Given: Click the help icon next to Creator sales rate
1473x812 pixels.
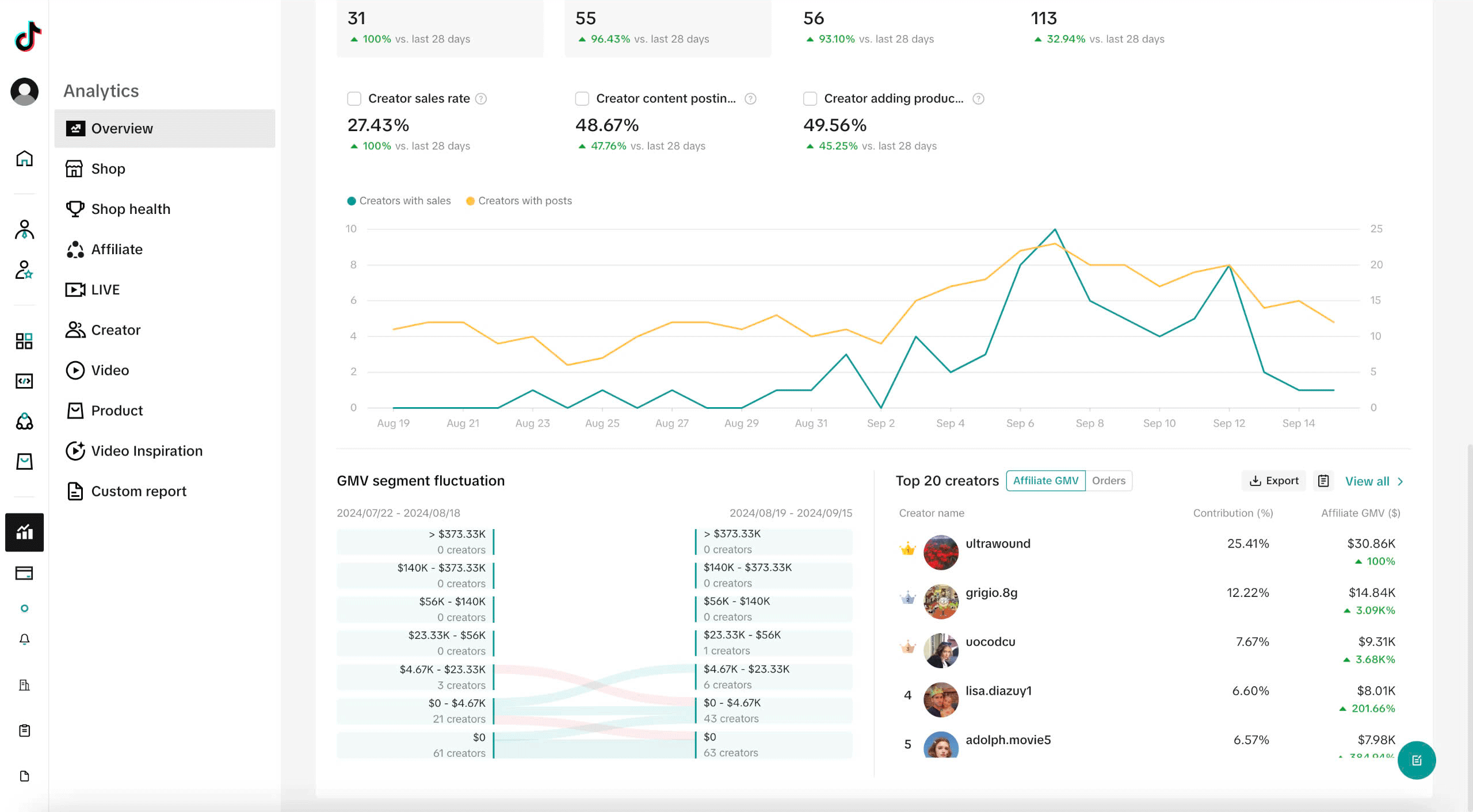Looking at the screenshot, I should pyautogui.click(x=481, y=99).
